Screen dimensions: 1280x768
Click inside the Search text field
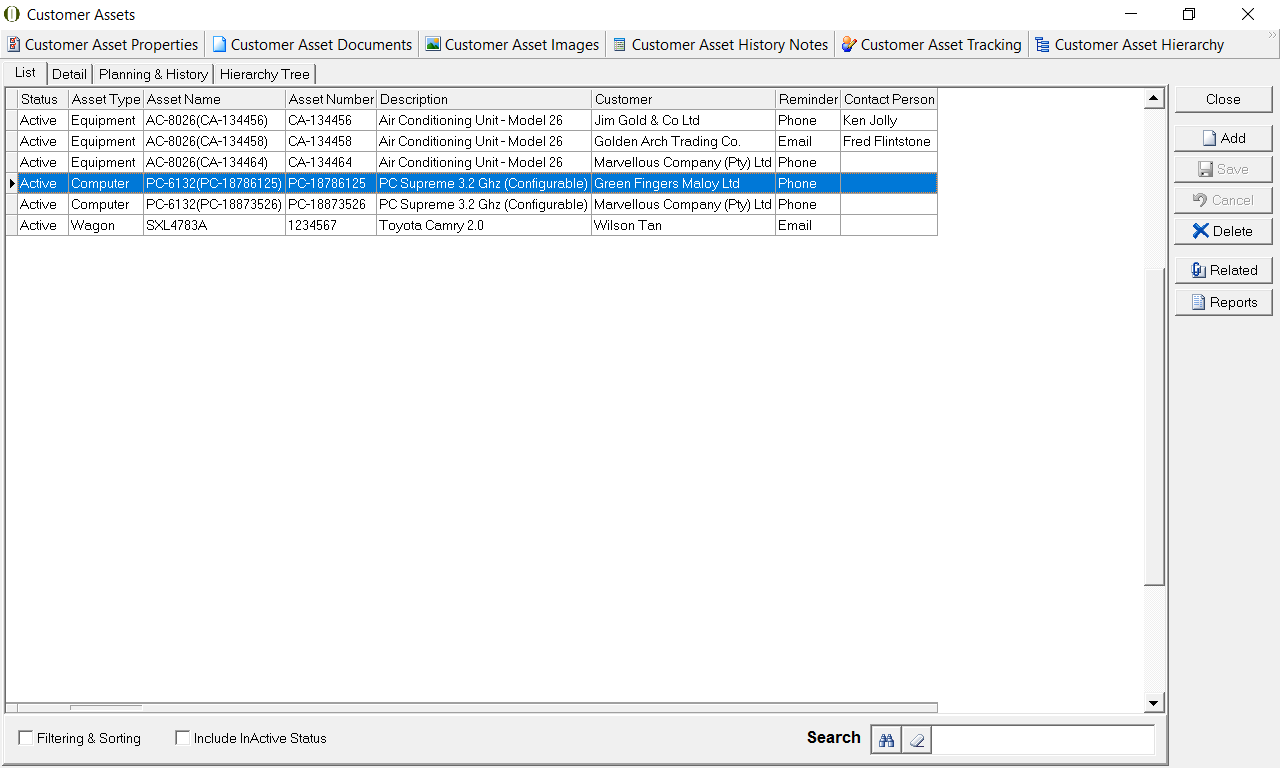point(1042,739)
